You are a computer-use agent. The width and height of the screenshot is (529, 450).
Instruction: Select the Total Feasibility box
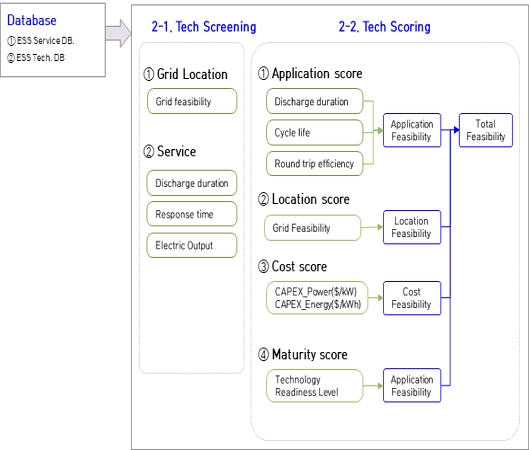(486, 130)
